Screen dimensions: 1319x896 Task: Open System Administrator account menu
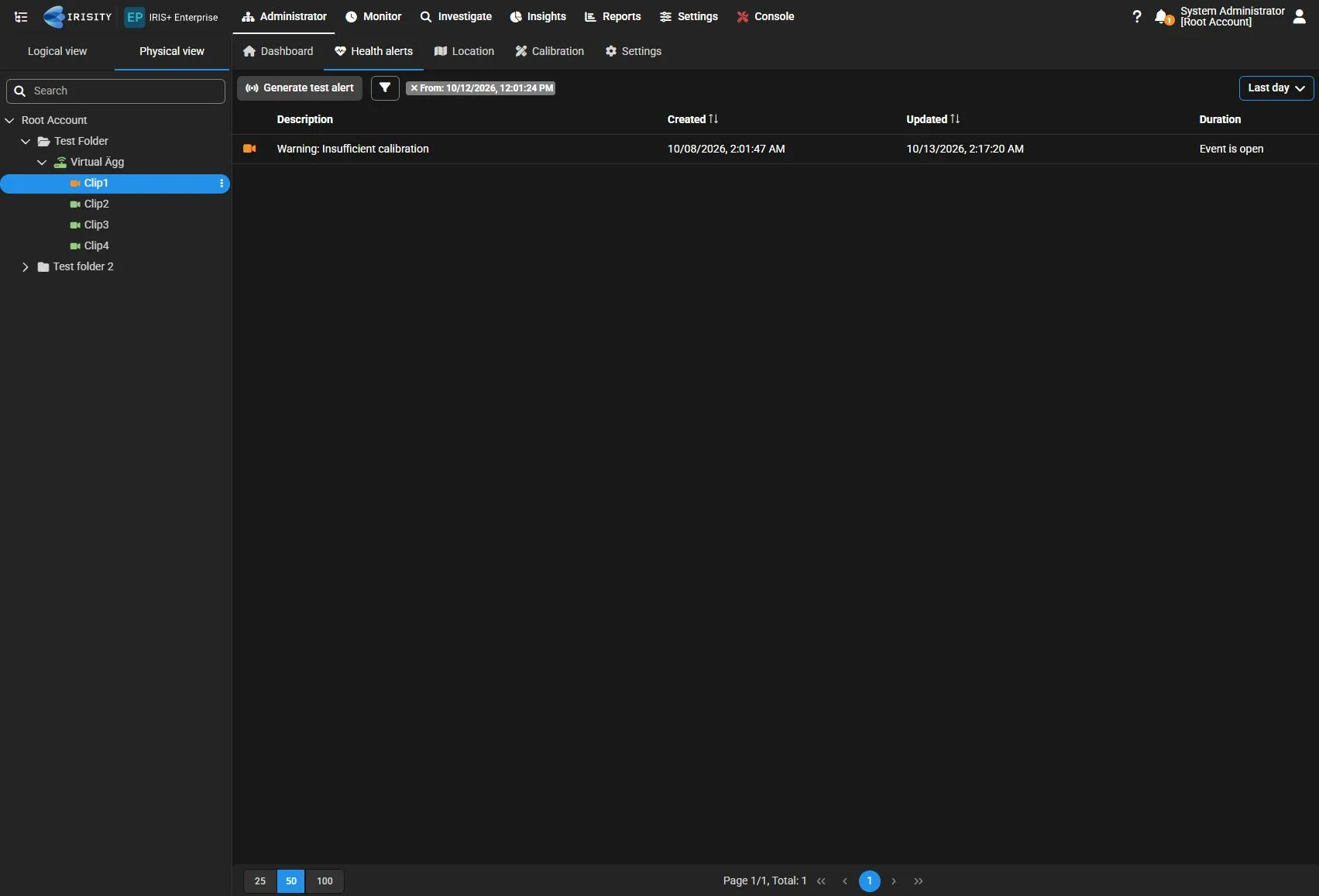pos(1232,16)
